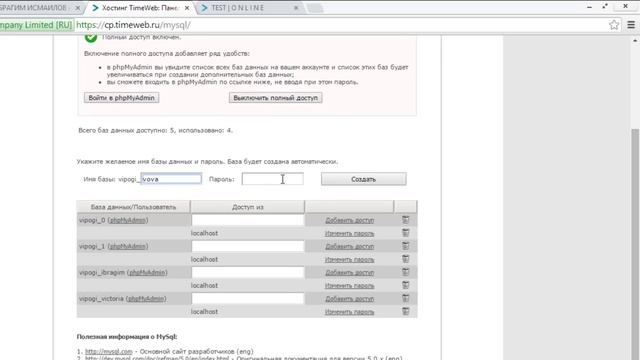The image size is (640, 360).
Task: Delete localhost access under vipogi_ibragim
Action: pos(405,285)
